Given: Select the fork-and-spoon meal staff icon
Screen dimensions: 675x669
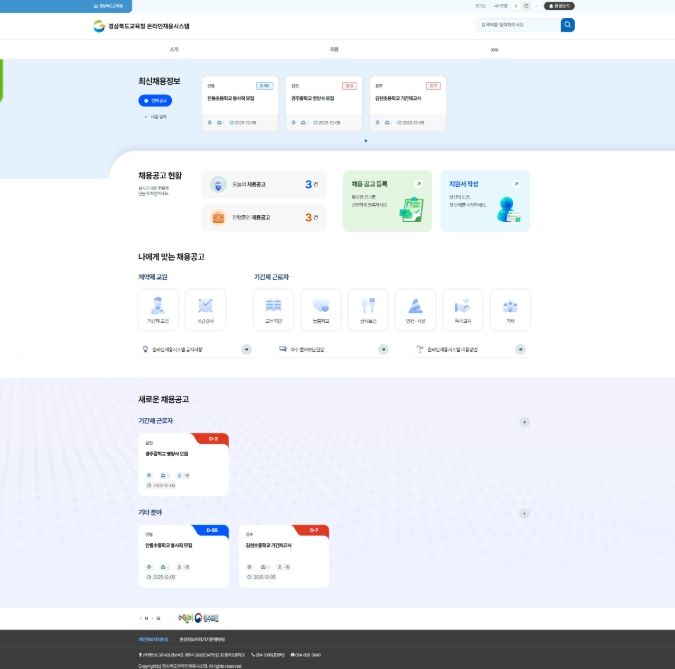Looking at the screenshot, I should (368, 309).
